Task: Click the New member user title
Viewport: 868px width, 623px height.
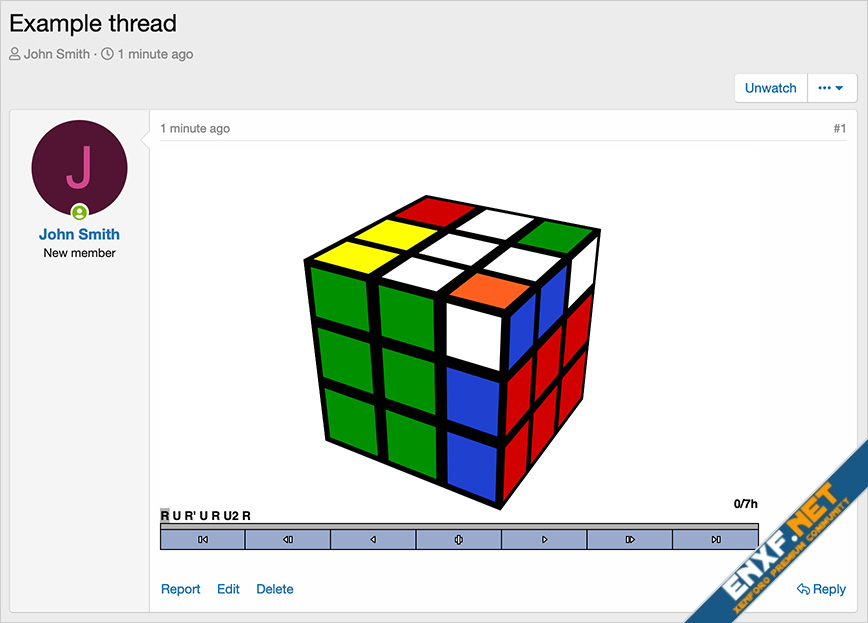Action: (x=79, y=253)
